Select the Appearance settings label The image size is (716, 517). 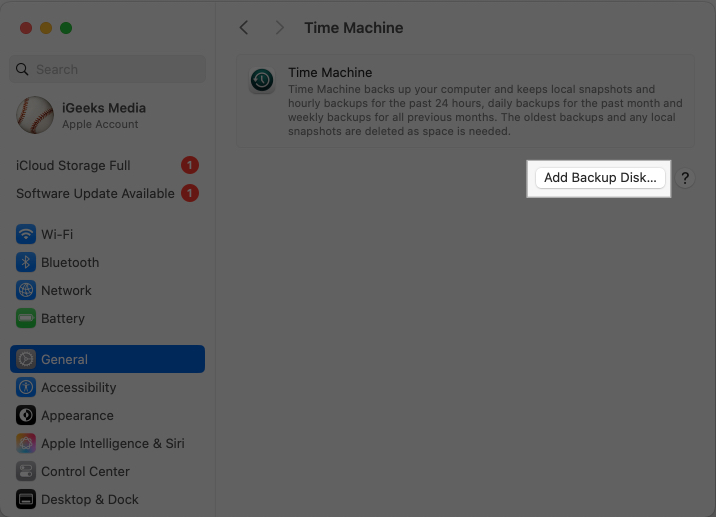pos(77,416)
